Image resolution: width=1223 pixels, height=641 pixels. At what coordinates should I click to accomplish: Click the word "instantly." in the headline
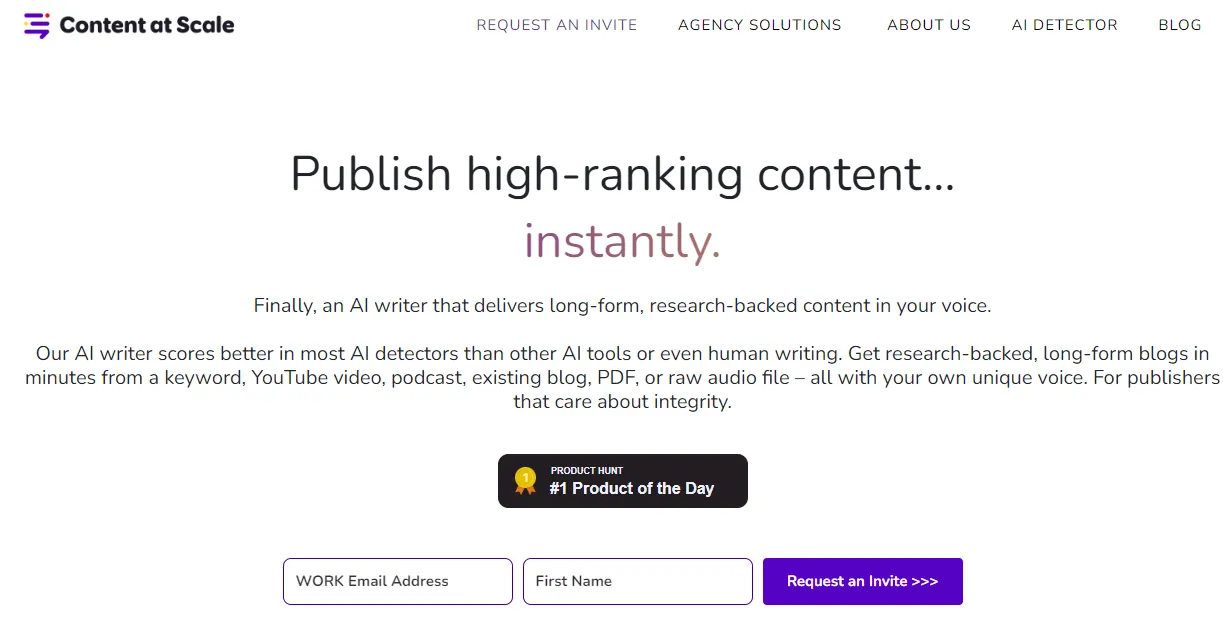click(x=622, y=241)
